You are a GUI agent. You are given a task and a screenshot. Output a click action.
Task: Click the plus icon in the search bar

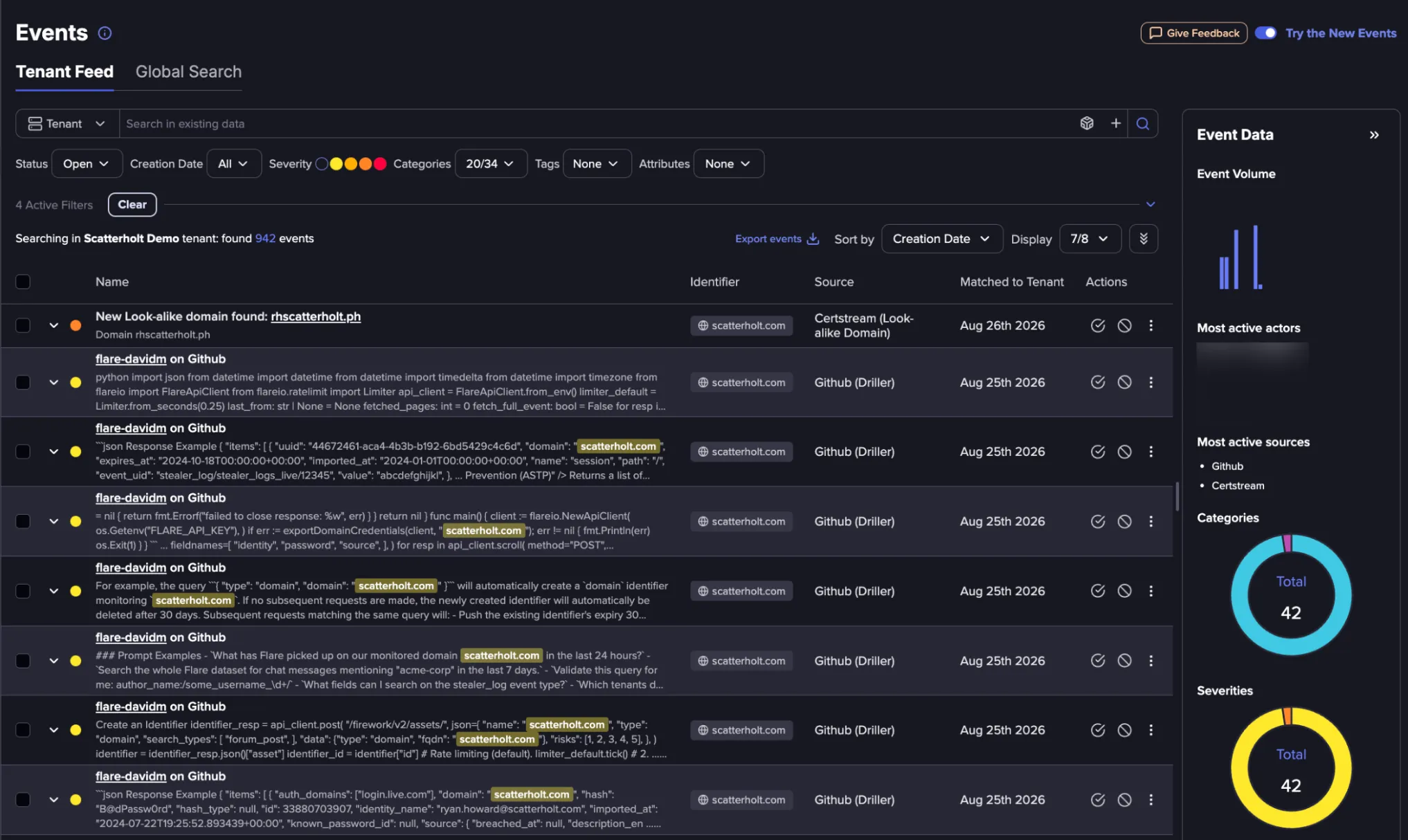click(1116, 123)
